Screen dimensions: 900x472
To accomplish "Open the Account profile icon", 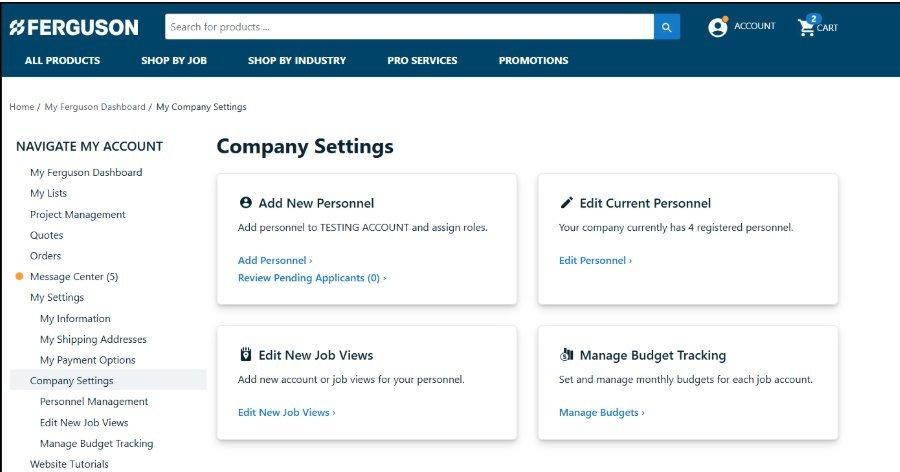I will tap(717, 27).
